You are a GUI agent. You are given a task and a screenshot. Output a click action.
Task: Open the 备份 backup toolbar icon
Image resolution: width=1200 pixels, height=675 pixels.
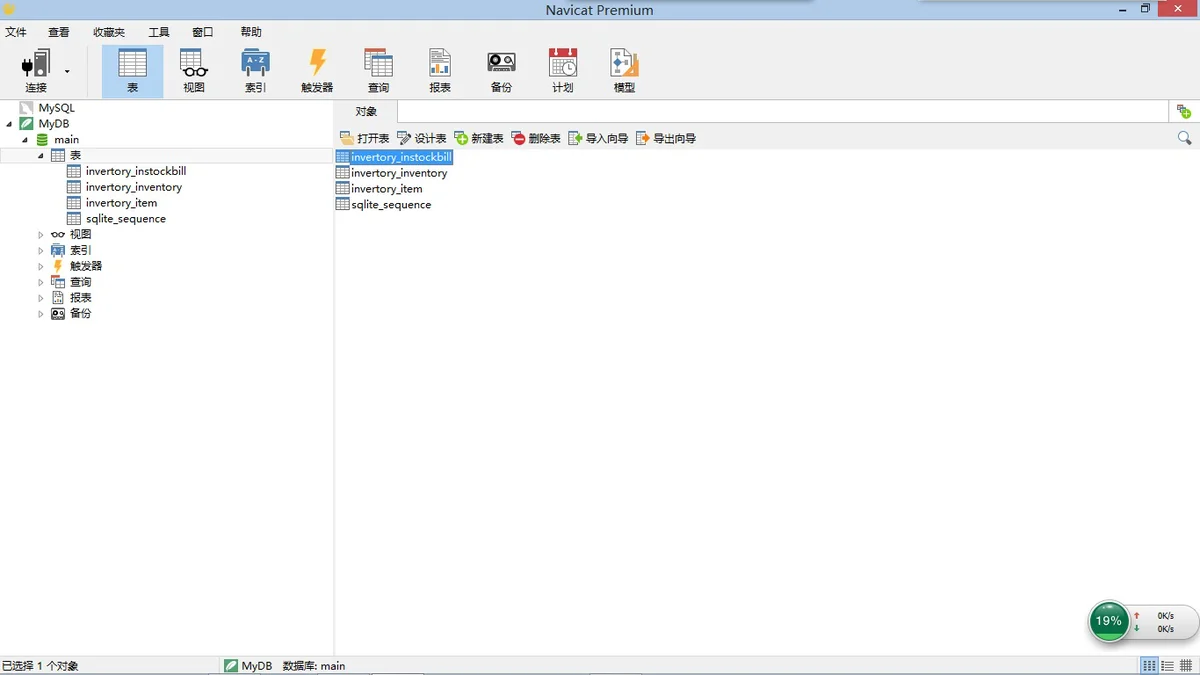[501, 71]
